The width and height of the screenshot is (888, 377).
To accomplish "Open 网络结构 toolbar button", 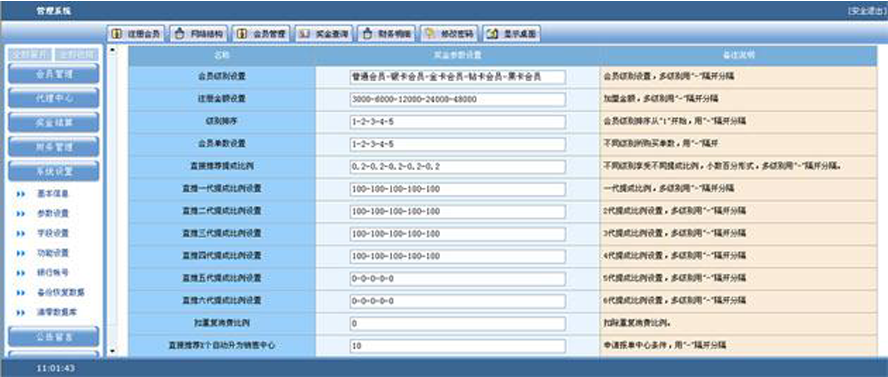I will point(199,34).
